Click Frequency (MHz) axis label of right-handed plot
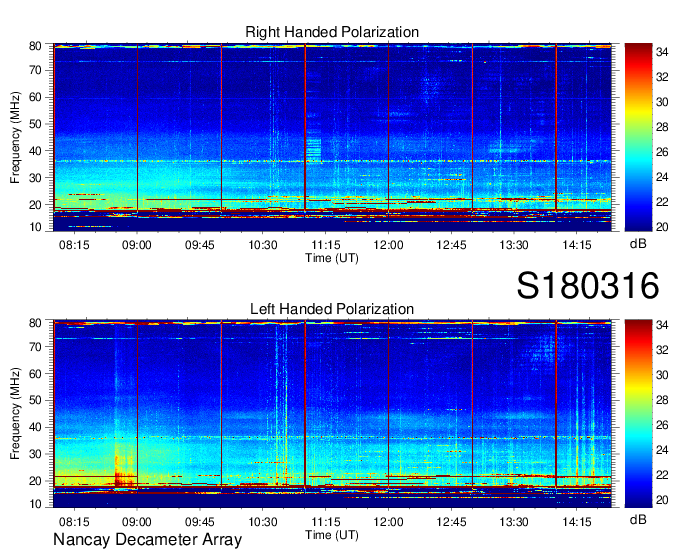680x552 pixels. (15, 137)
